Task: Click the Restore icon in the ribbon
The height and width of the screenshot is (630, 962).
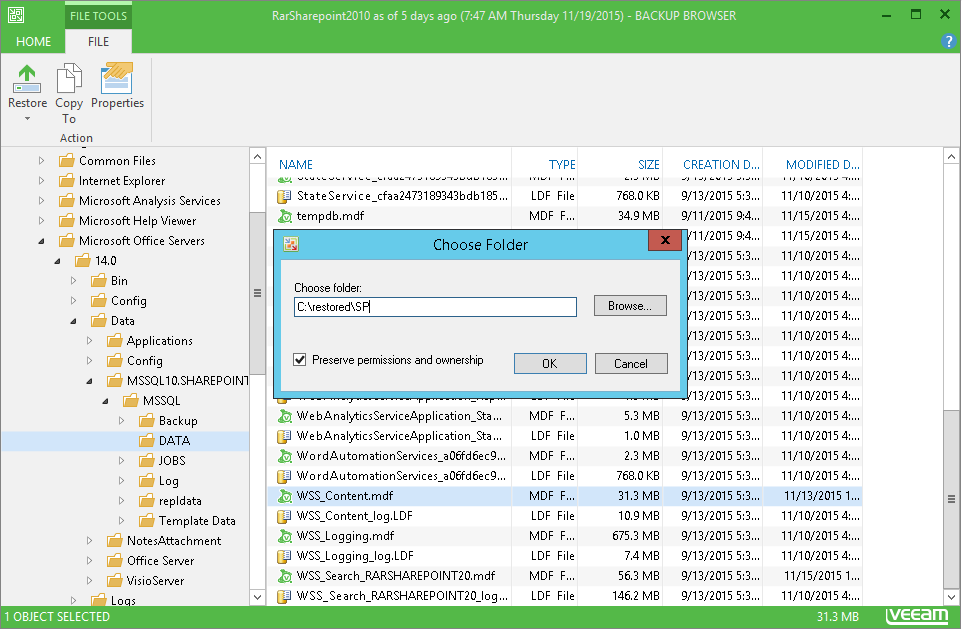Action: (27, 79)
